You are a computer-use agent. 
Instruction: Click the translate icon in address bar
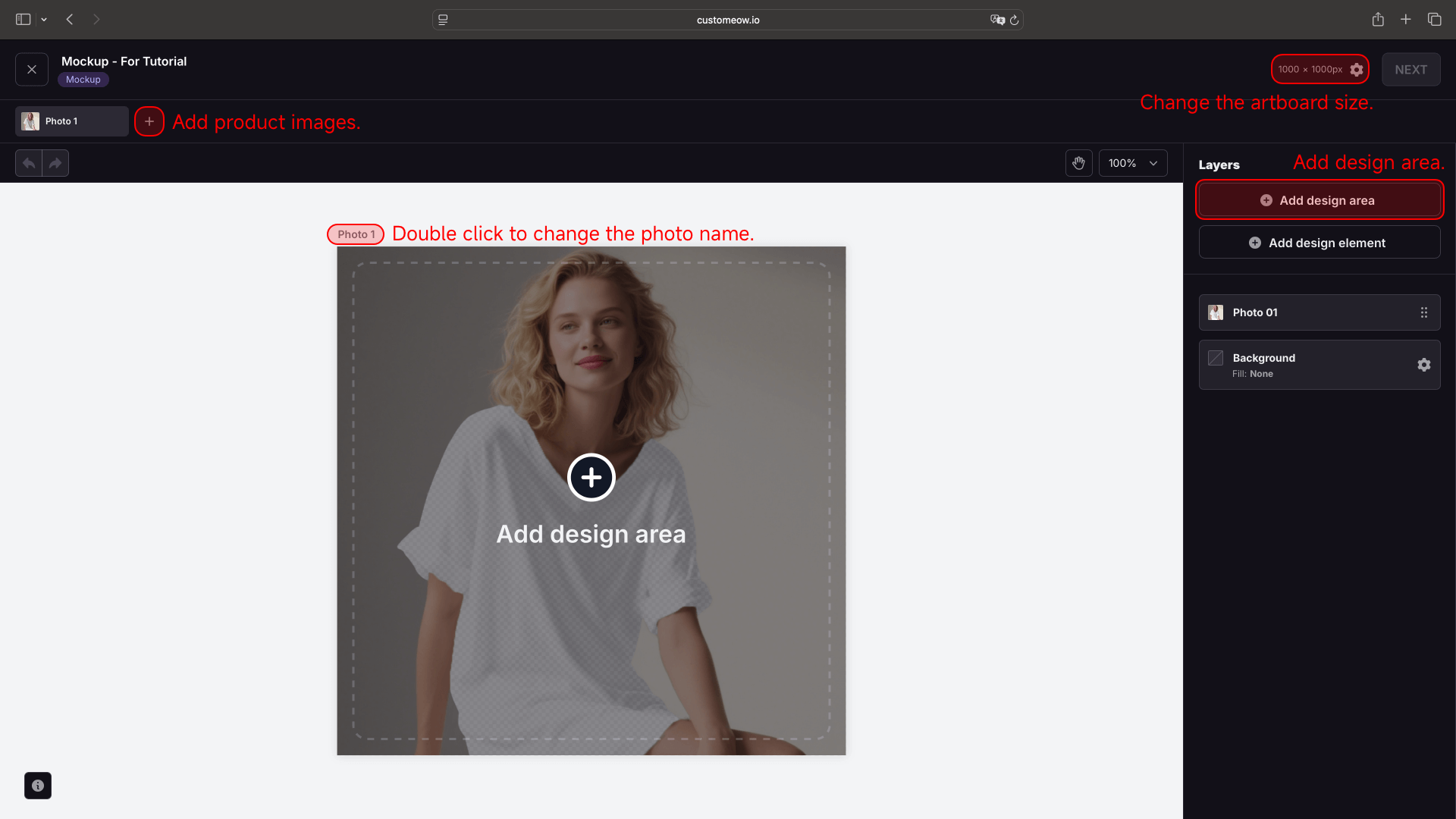[x=997, y=20]
